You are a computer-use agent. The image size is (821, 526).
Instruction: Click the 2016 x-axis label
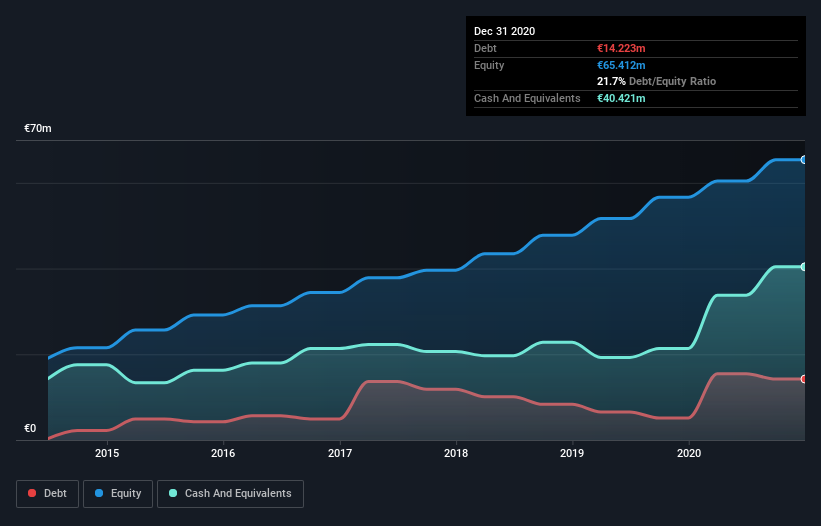coord(223,453)
